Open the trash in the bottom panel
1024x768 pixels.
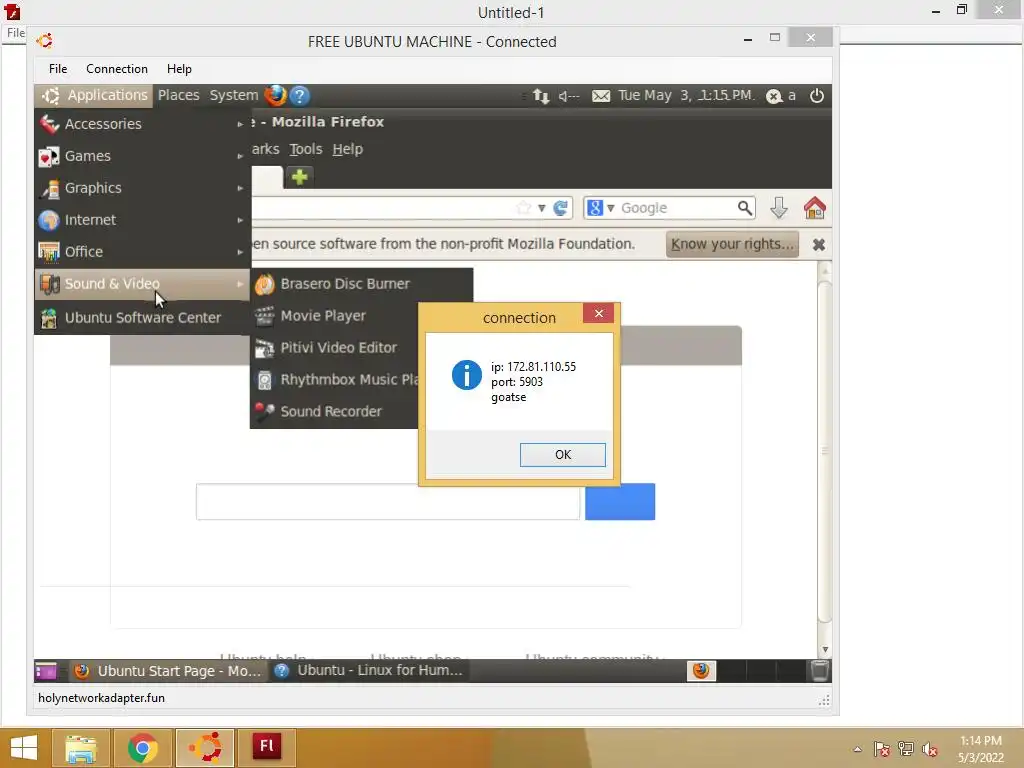click(820, 671)
